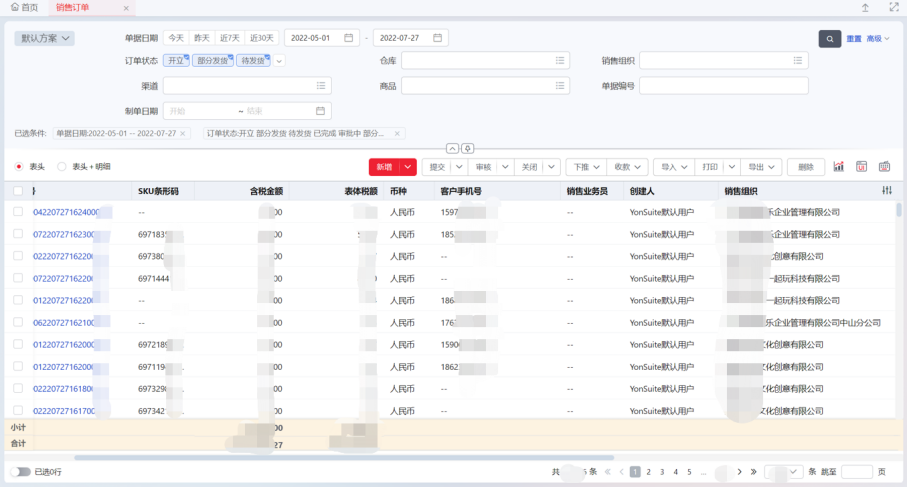Viewport: 908px width, 488px height.
Task: Click the search magnifier button
Action: 829,39
